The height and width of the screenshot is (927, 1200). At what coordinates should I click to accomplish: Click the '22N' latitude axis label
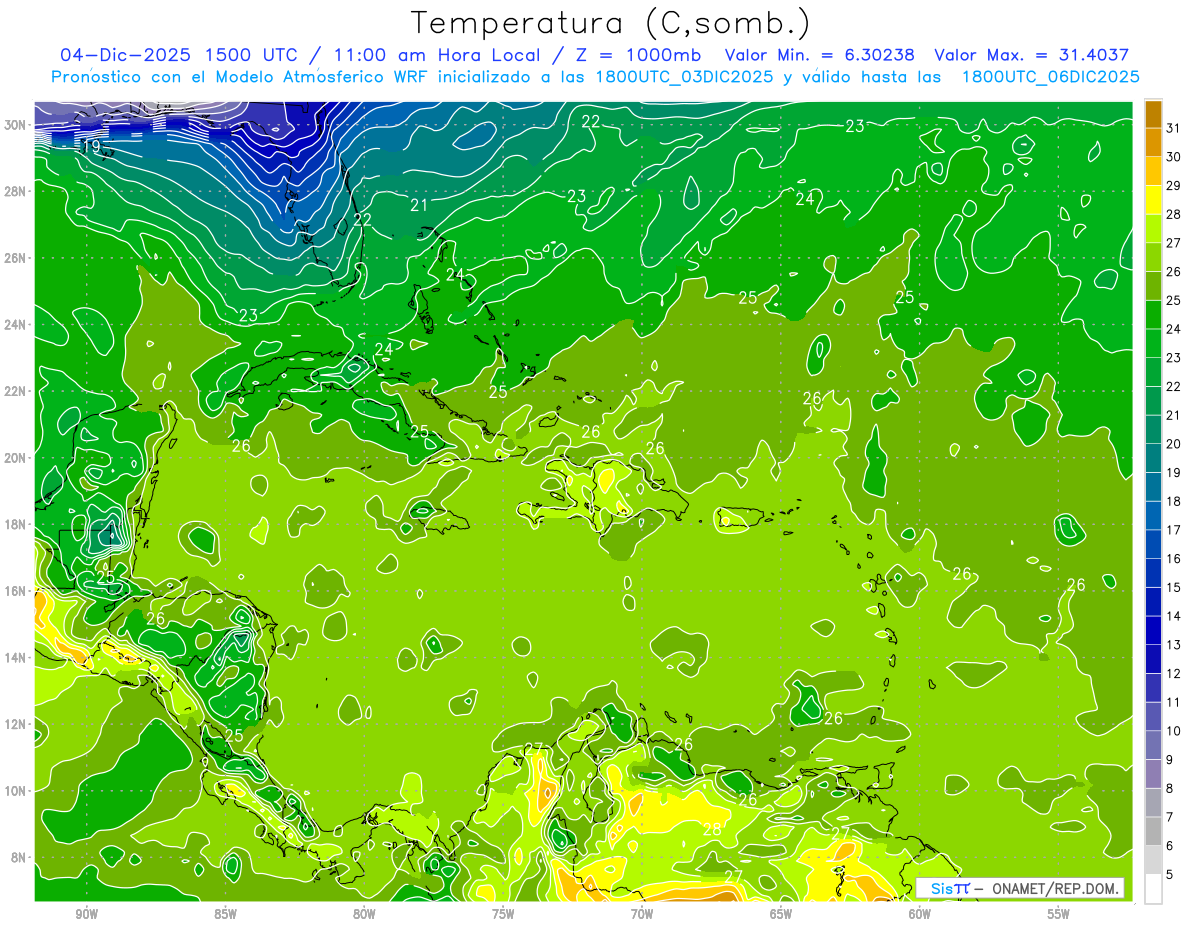(14, 391)
